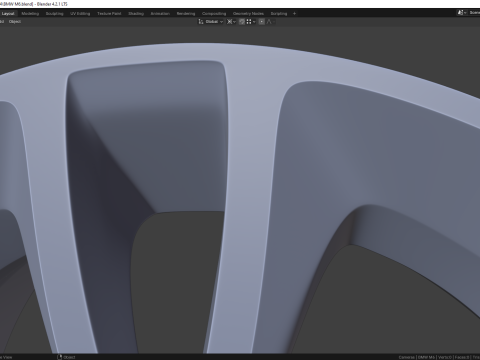
Task: Click the transform orientation axes icon
Action: pos(201,22)
